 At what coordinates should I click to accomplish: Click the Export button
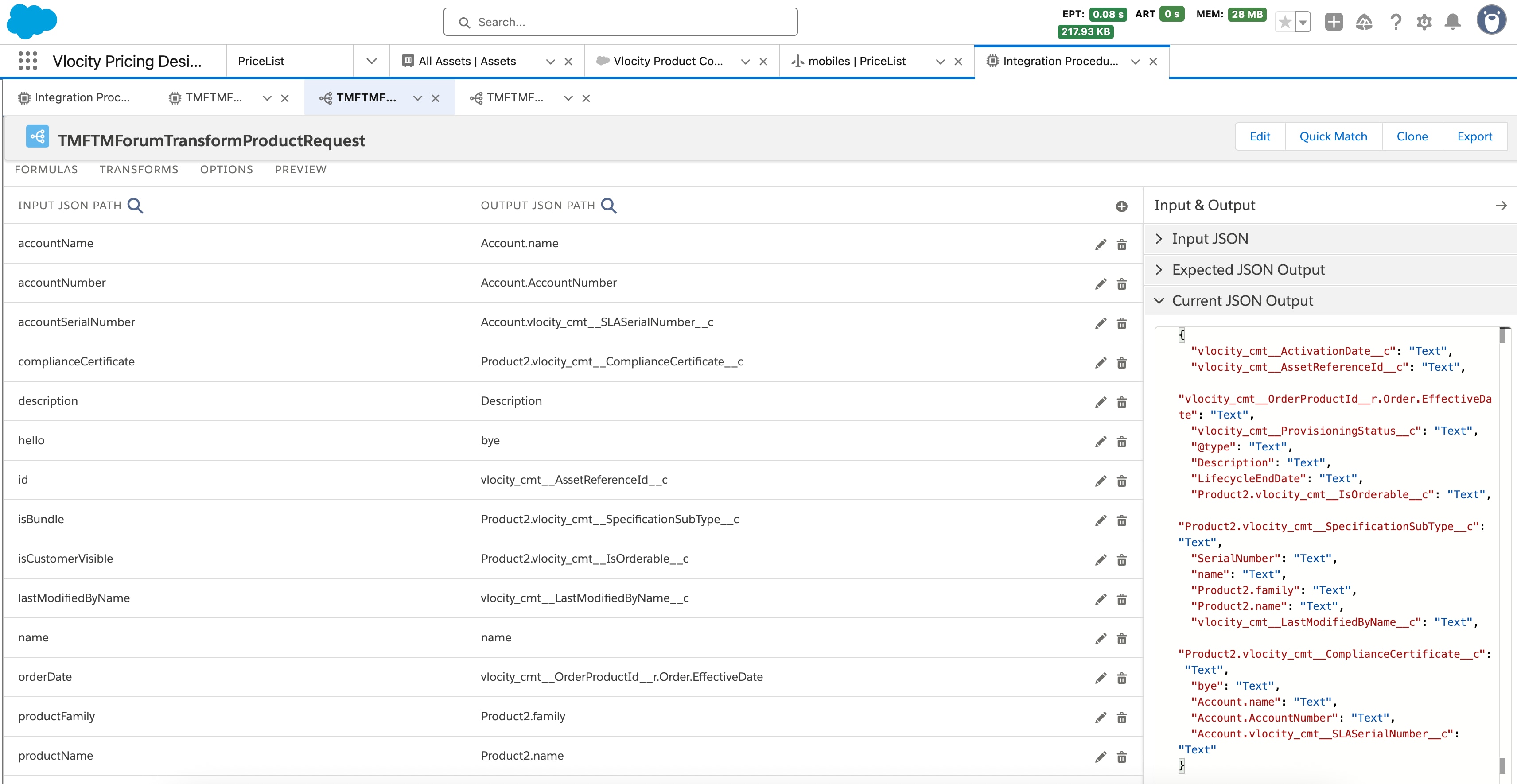pyautogui.click(x=1474, y=136)
